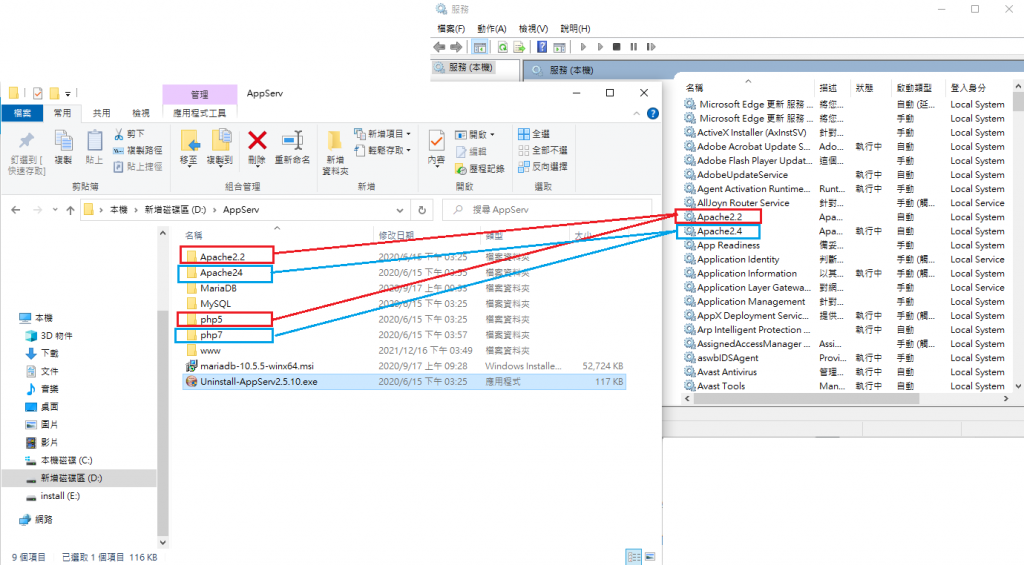
Task: Click show/hide console tree icon in Services
Action: click(x=480, y=47)
